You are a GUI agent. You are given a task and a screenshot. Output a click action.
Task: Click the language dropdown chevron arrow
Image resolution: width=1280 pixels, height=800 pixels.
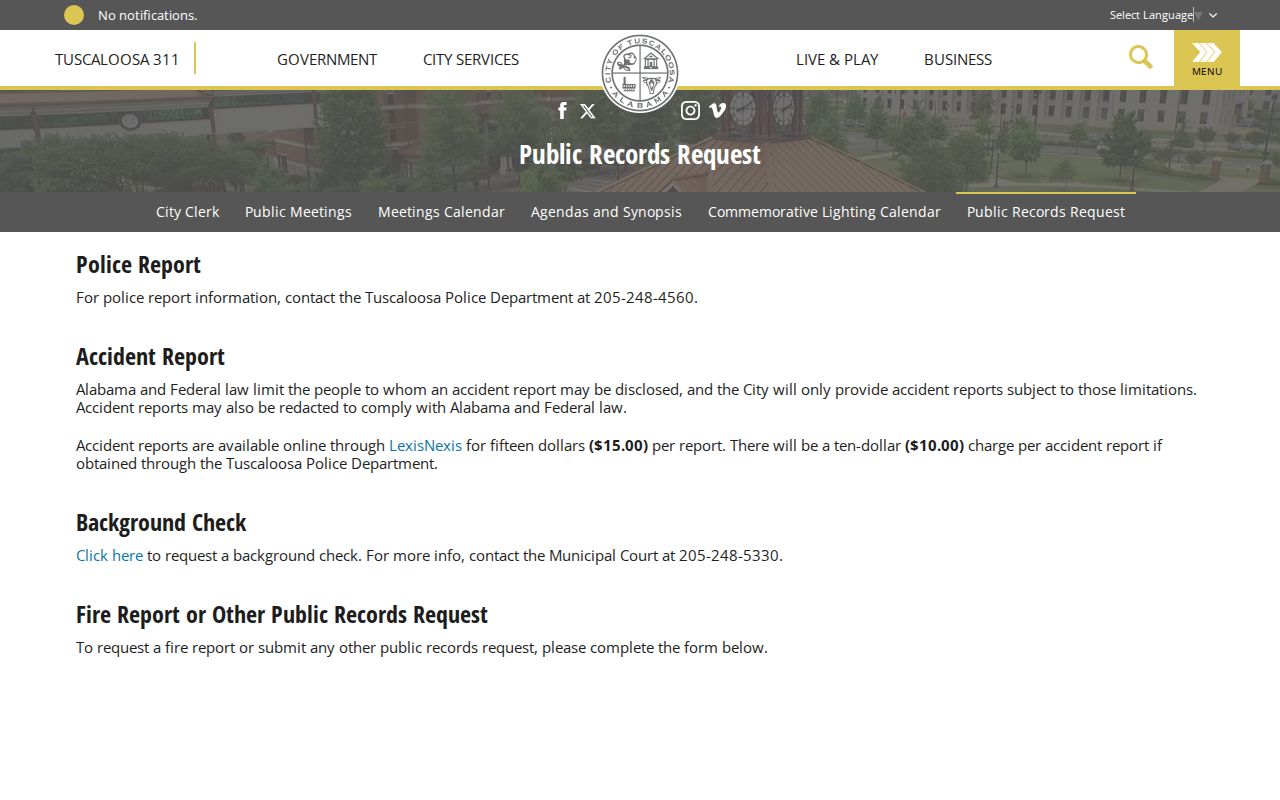1213,15
